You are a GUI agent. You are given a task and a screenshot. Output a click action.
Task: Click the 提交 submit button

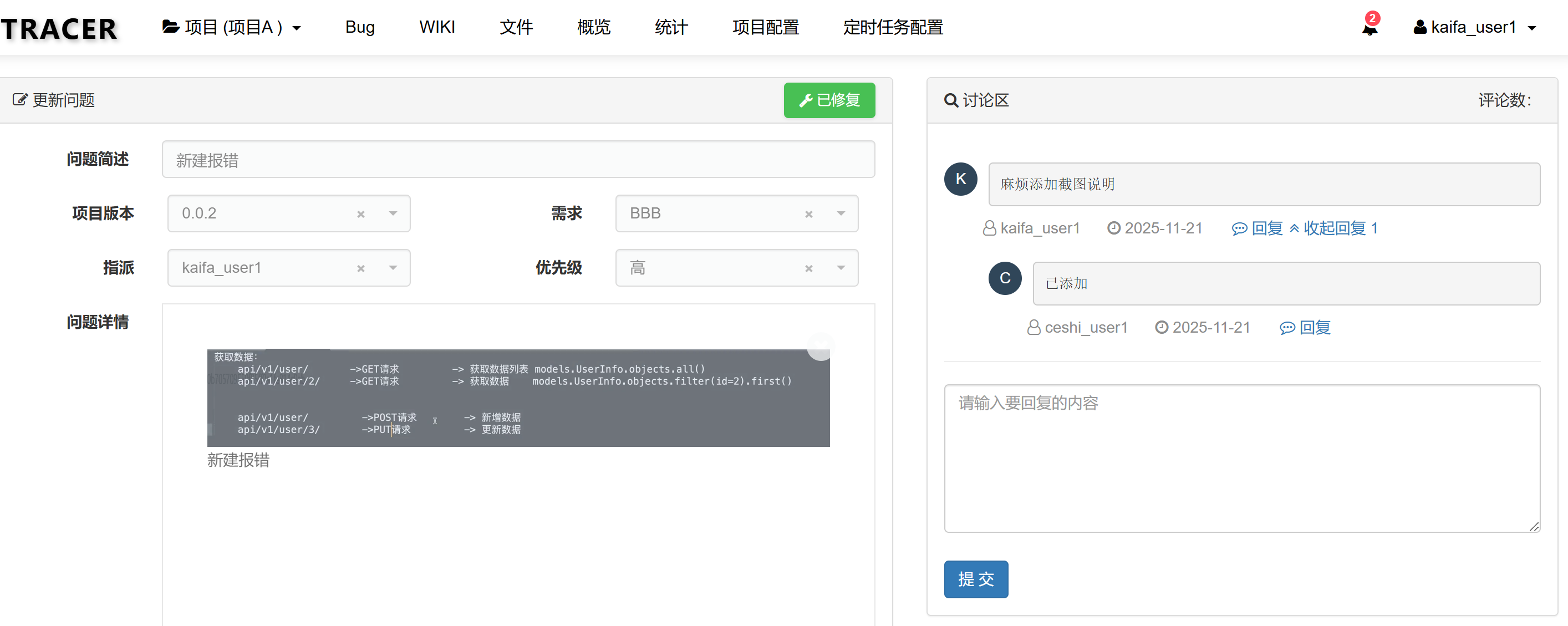pyautogui.click(x=975, y=579)
